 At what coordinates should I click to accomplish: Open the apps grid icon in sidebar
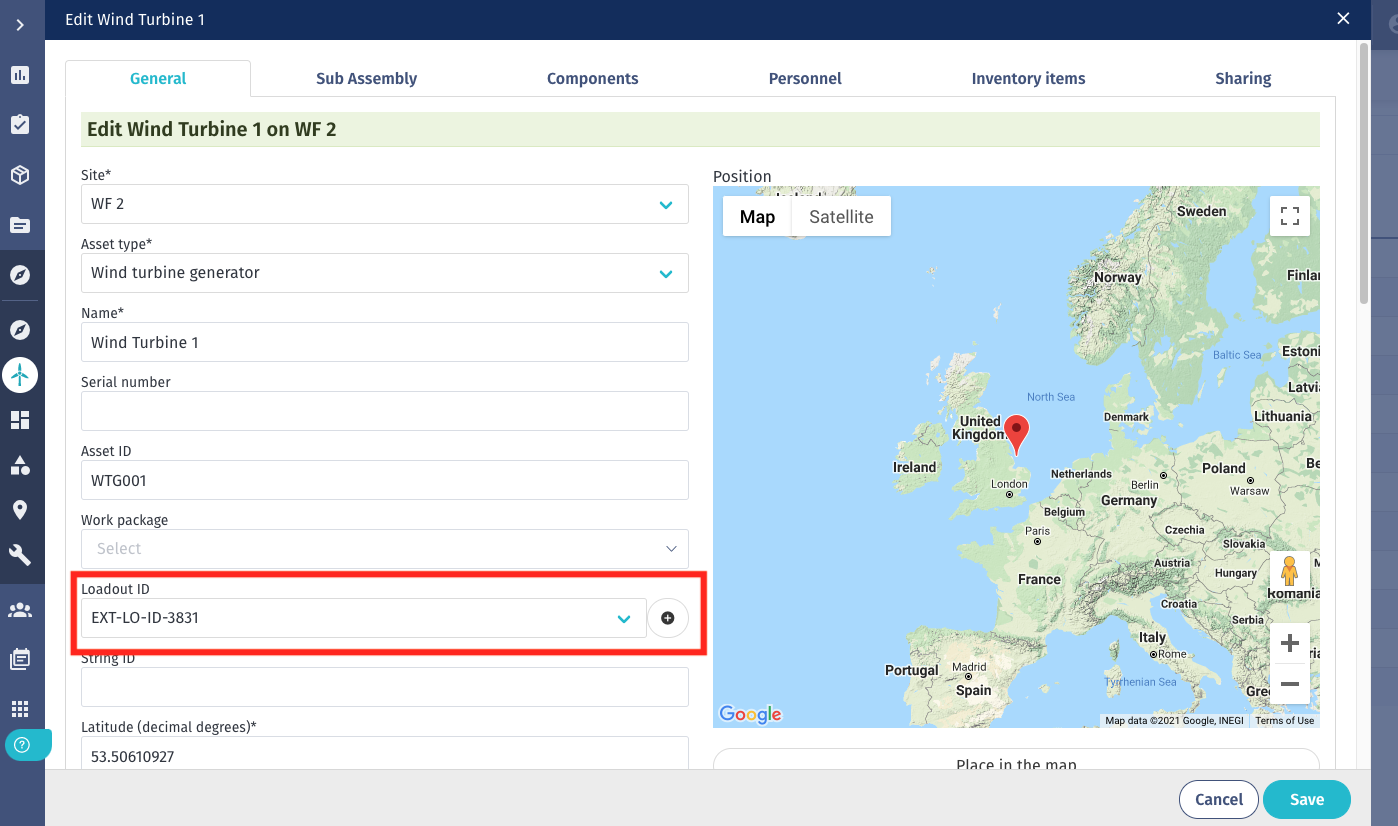[x=20, y=709]
